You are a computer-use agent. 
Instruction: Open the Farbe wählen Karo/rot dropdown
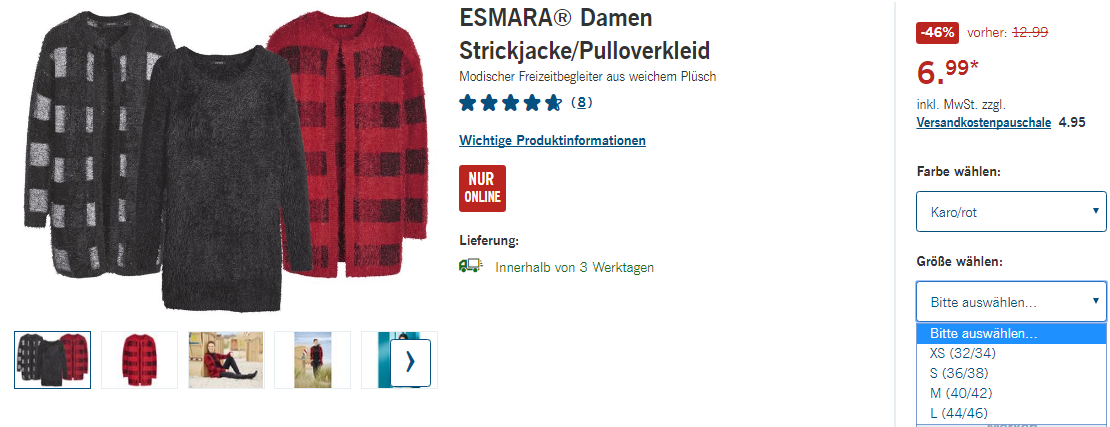click(1011, 211)
